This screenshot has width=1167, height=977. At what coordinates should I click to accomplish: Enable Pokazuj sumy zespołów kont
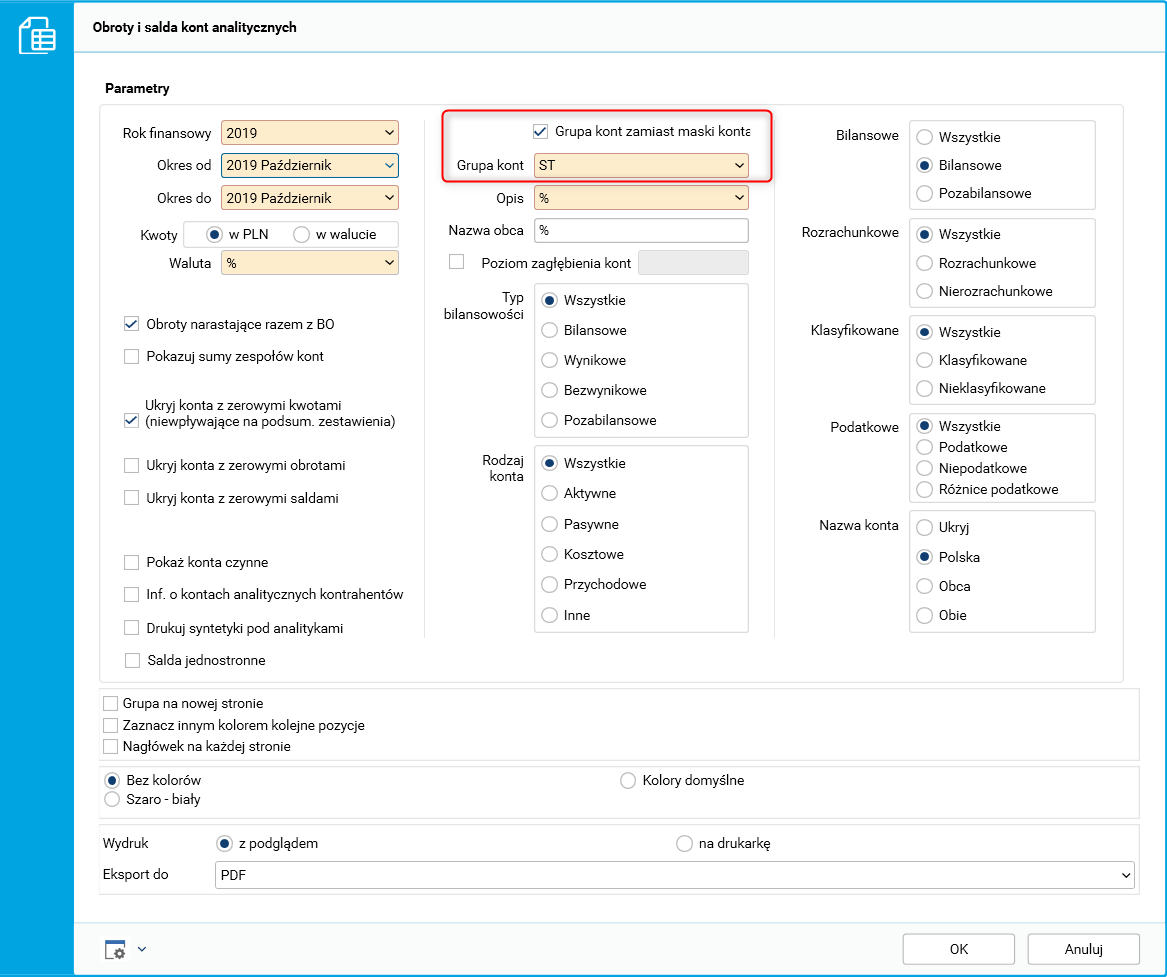[131, 356]
